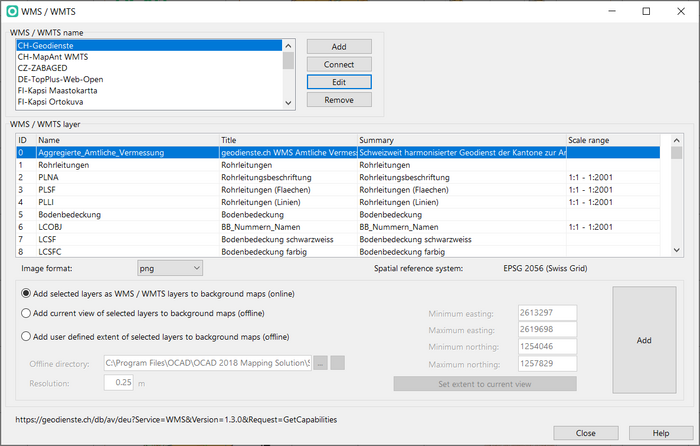Click the Title column header
The image size is (700, 446).
(288, 140)
